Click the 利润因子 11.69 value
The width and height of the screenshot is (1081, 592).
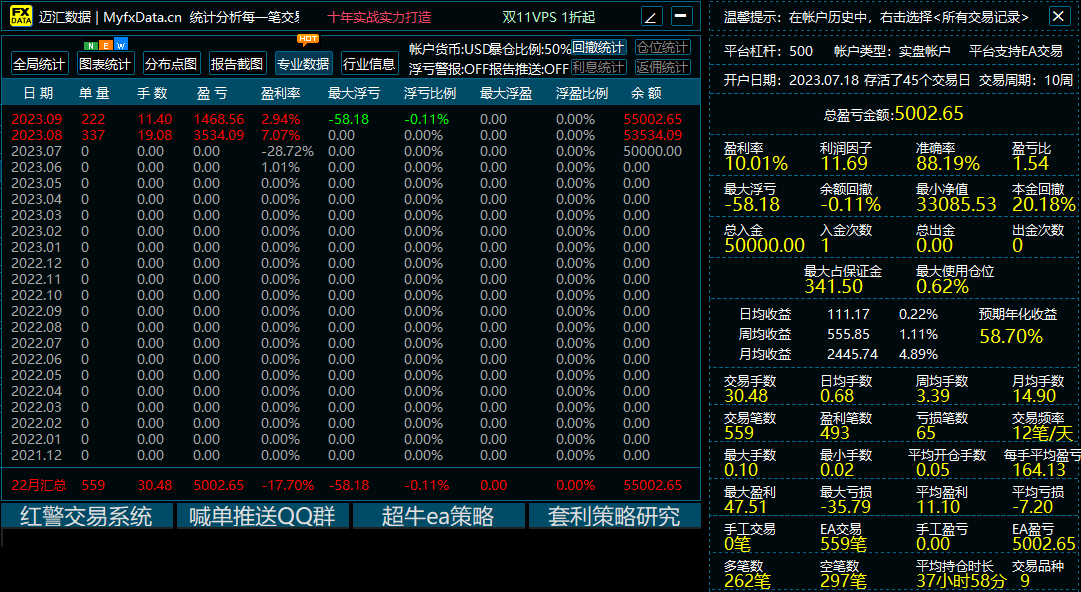844,163
